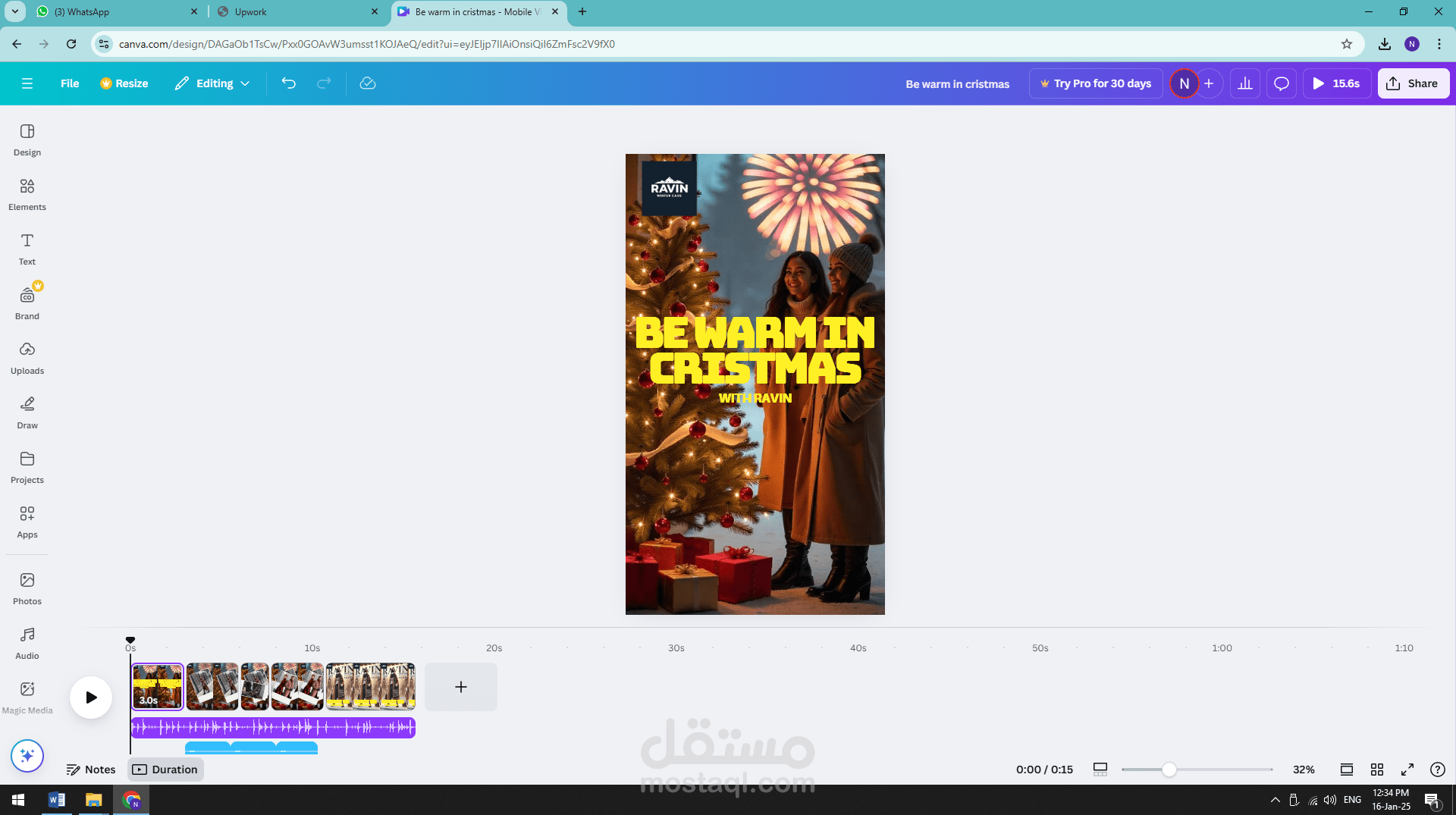
Task: Select the first 3.0s timeline clip
Action: (158, 687)
